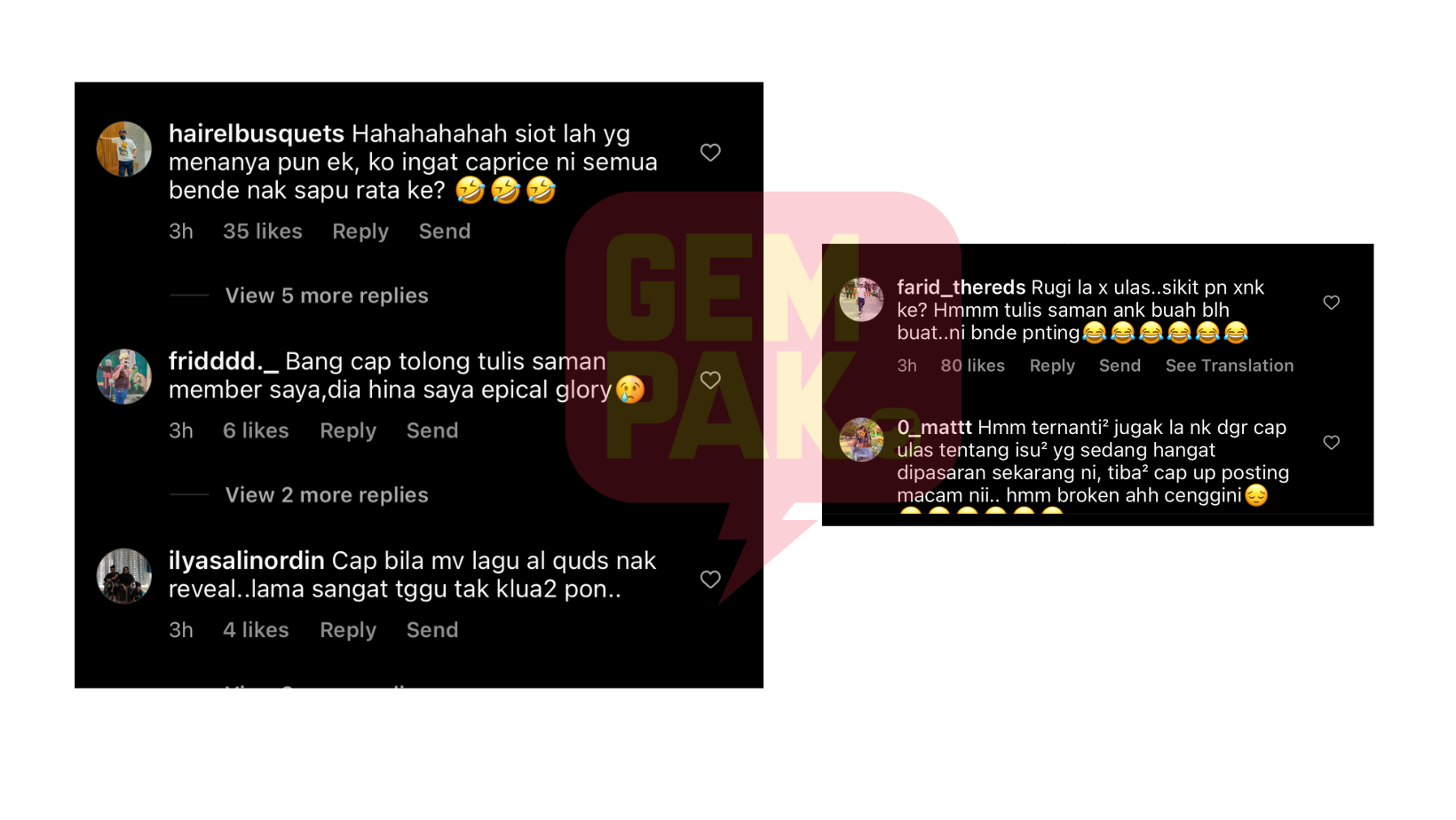Screen dimensions: 1456x820
Task: Open farid_thereds' profile avatar
Action: click(x=861, y=299)
